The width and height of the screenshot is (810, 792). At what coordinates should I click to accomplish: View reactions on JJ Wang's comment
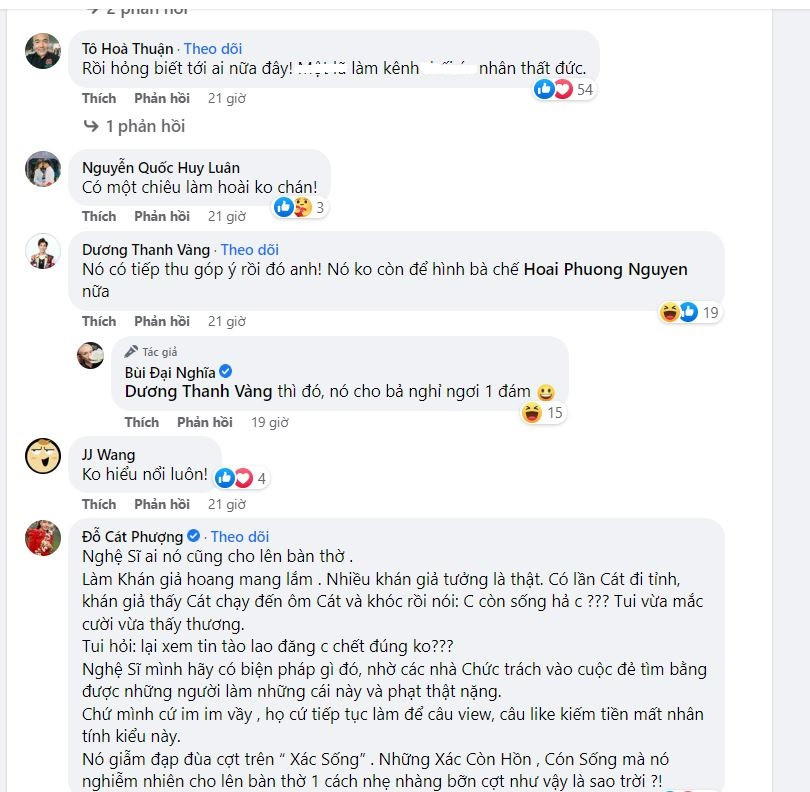[x=241, y=478]
